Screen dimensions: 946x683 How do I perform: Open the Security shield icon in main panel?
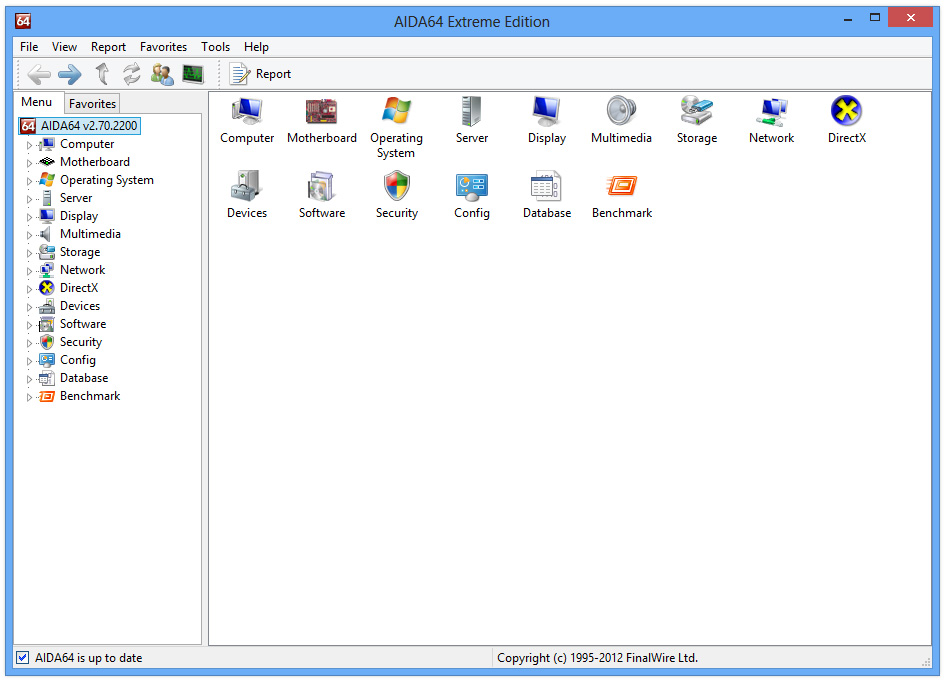tap(396, 187)
